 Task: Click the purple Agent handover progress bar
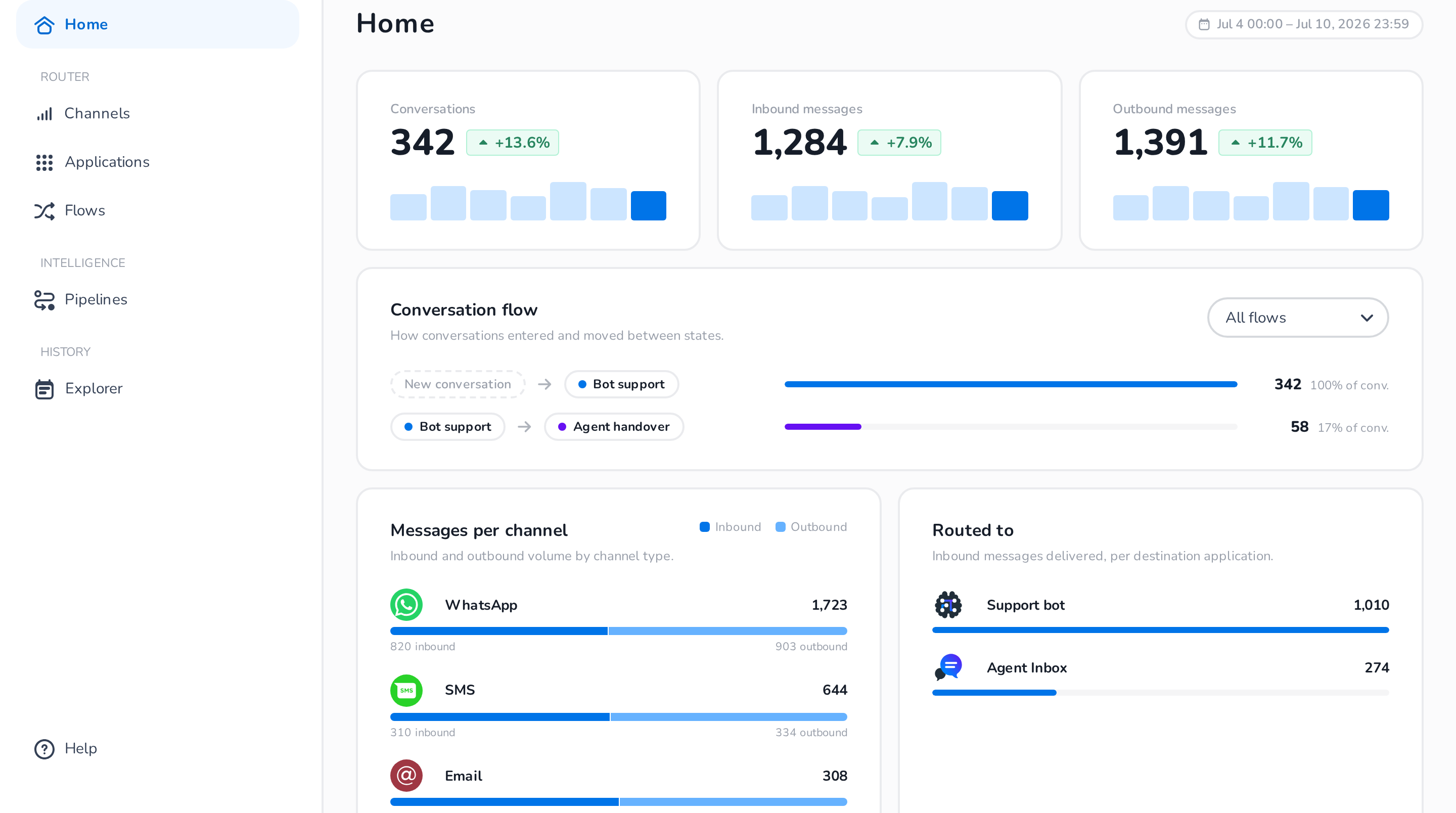pyautogui.click(x=823, y=427)
